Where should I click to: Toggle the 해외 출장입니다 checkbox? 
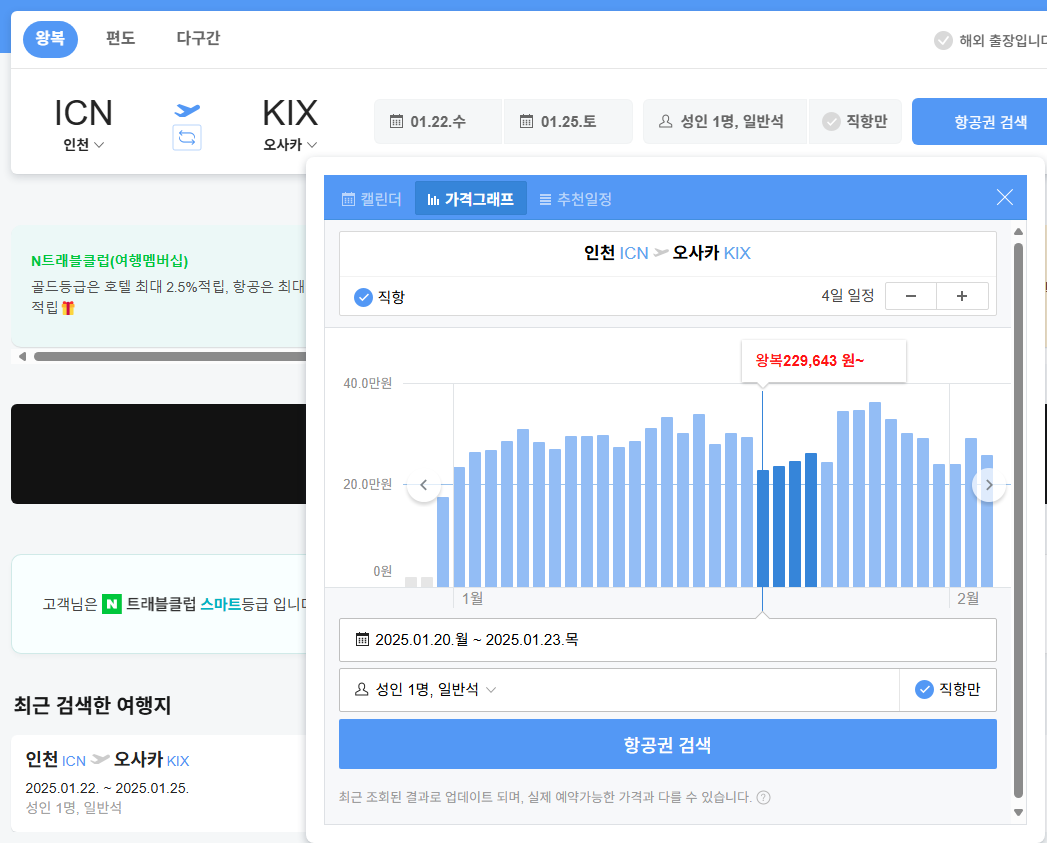943,41
